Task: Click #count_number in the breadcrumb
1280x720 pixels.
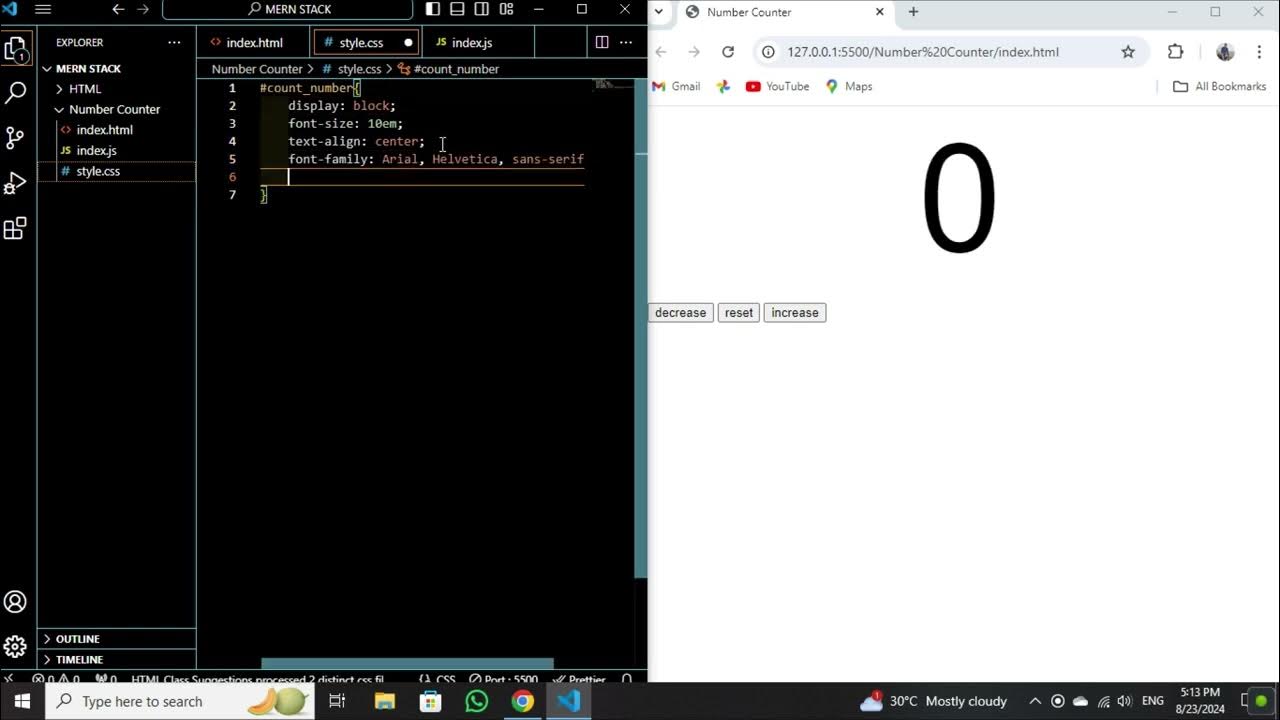Action: [x=456, y=69]
